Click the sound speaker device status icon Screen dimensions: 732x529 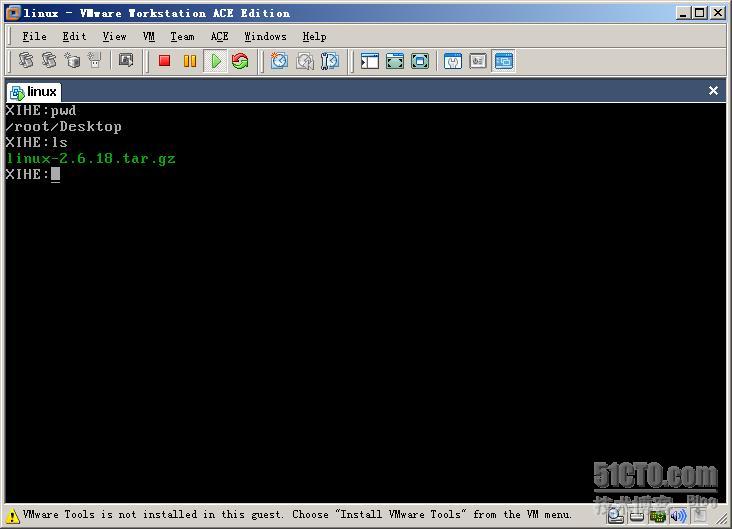[x=678, y=516]
